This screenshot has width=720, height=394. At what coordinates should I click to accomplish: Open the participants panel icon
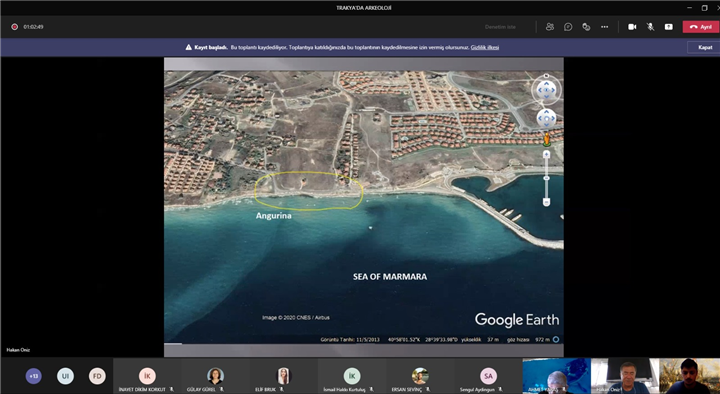550,27
